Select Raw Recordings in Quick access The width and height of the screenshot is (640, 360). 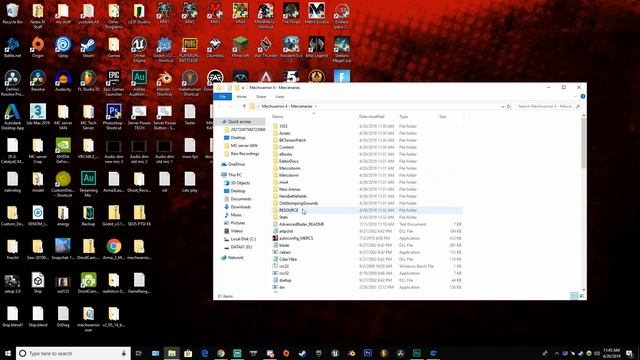coord(244,153)
